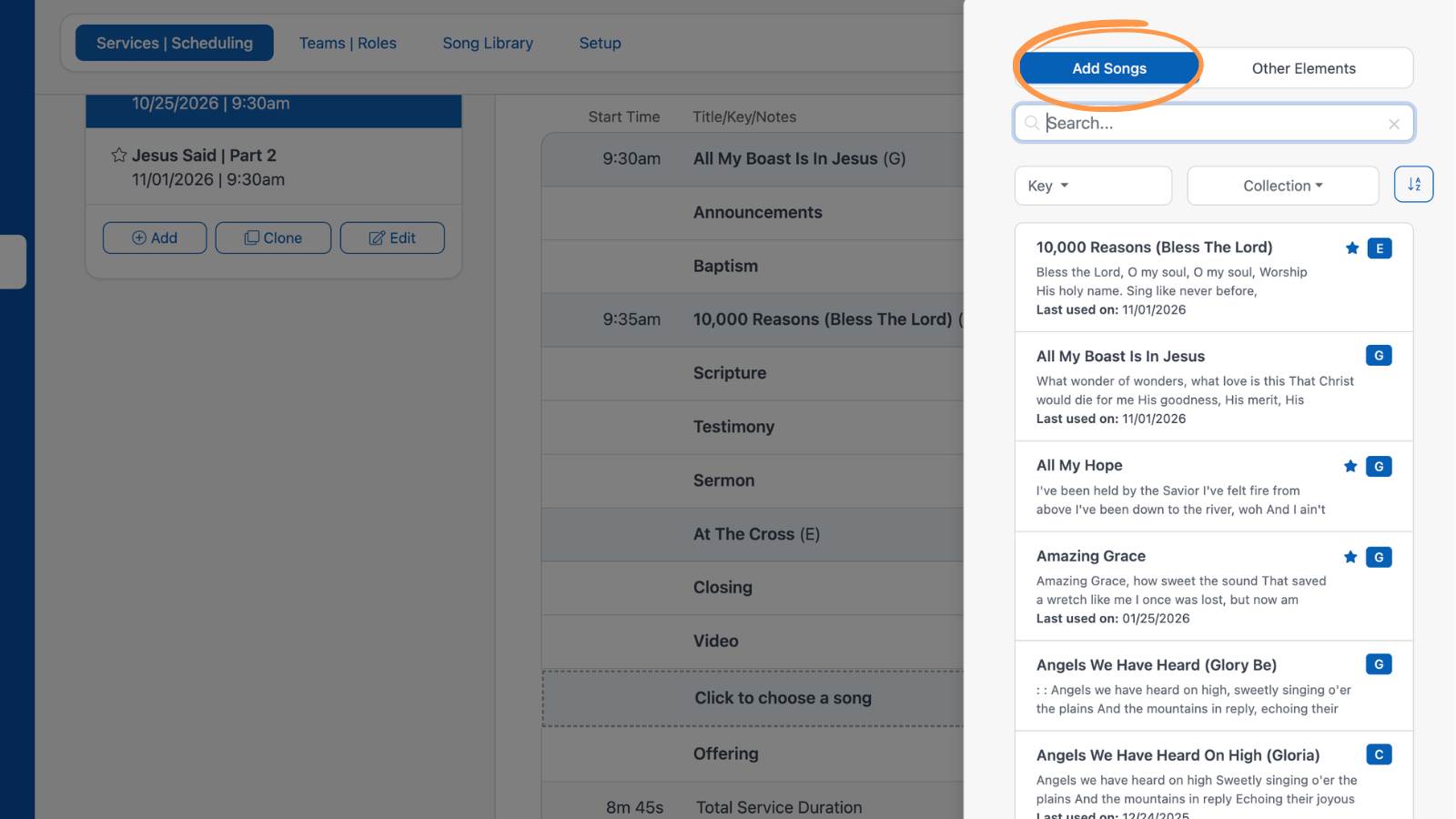Select the Offering row in the plan

point(753,753)
